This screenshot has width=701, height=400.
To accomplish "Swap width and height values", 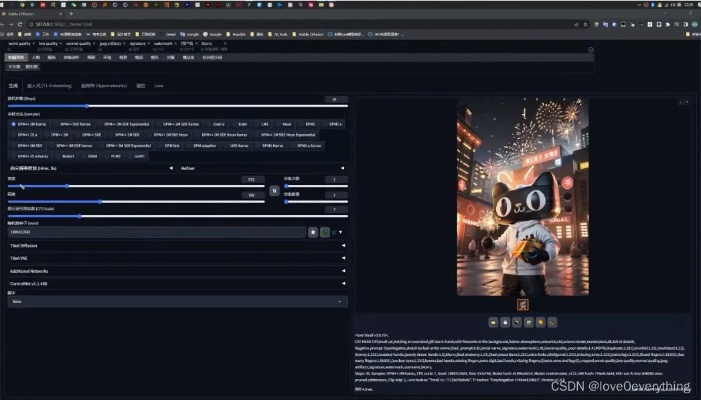I will coord(274,190).
